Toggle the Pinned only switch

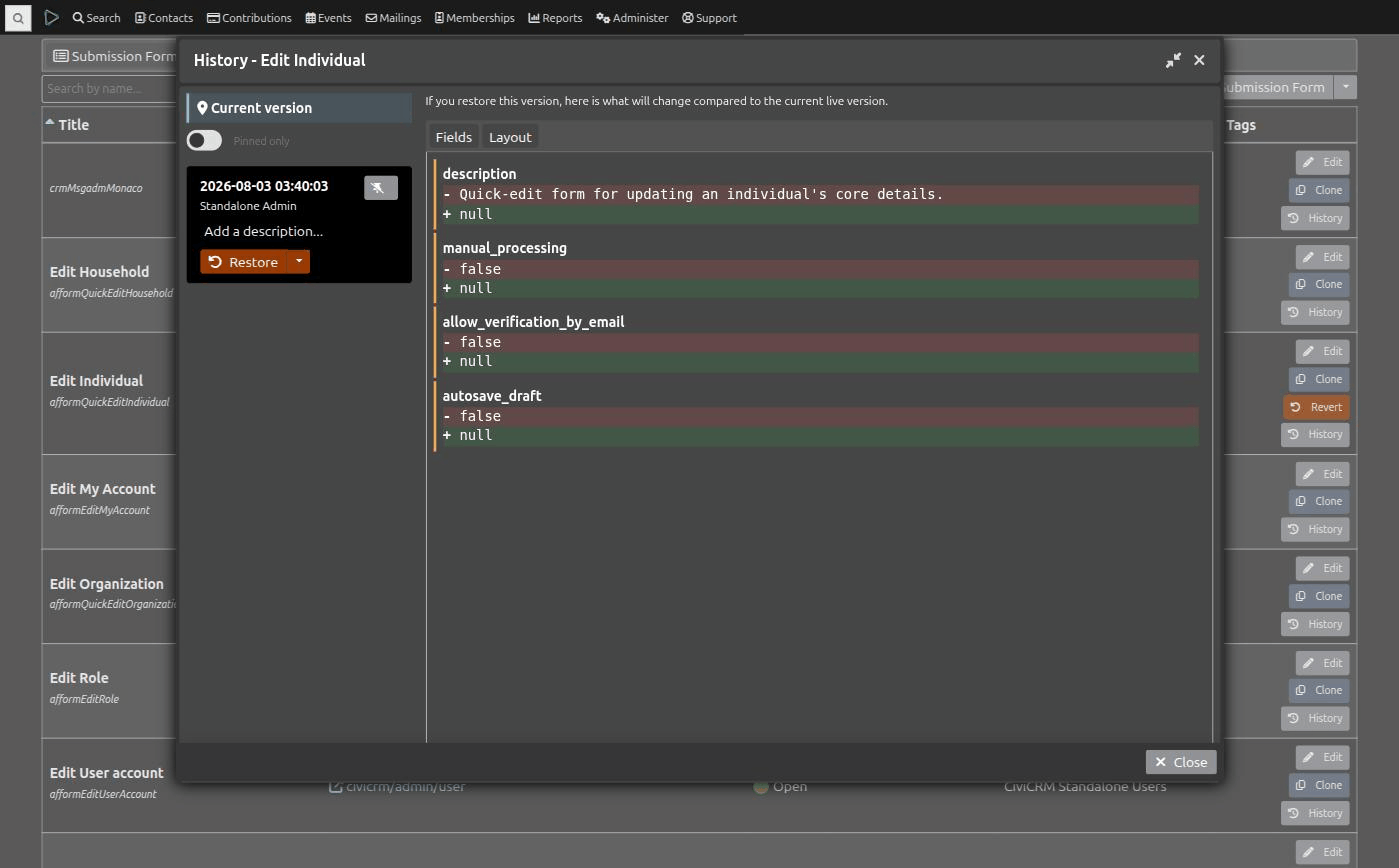point(204,141)
